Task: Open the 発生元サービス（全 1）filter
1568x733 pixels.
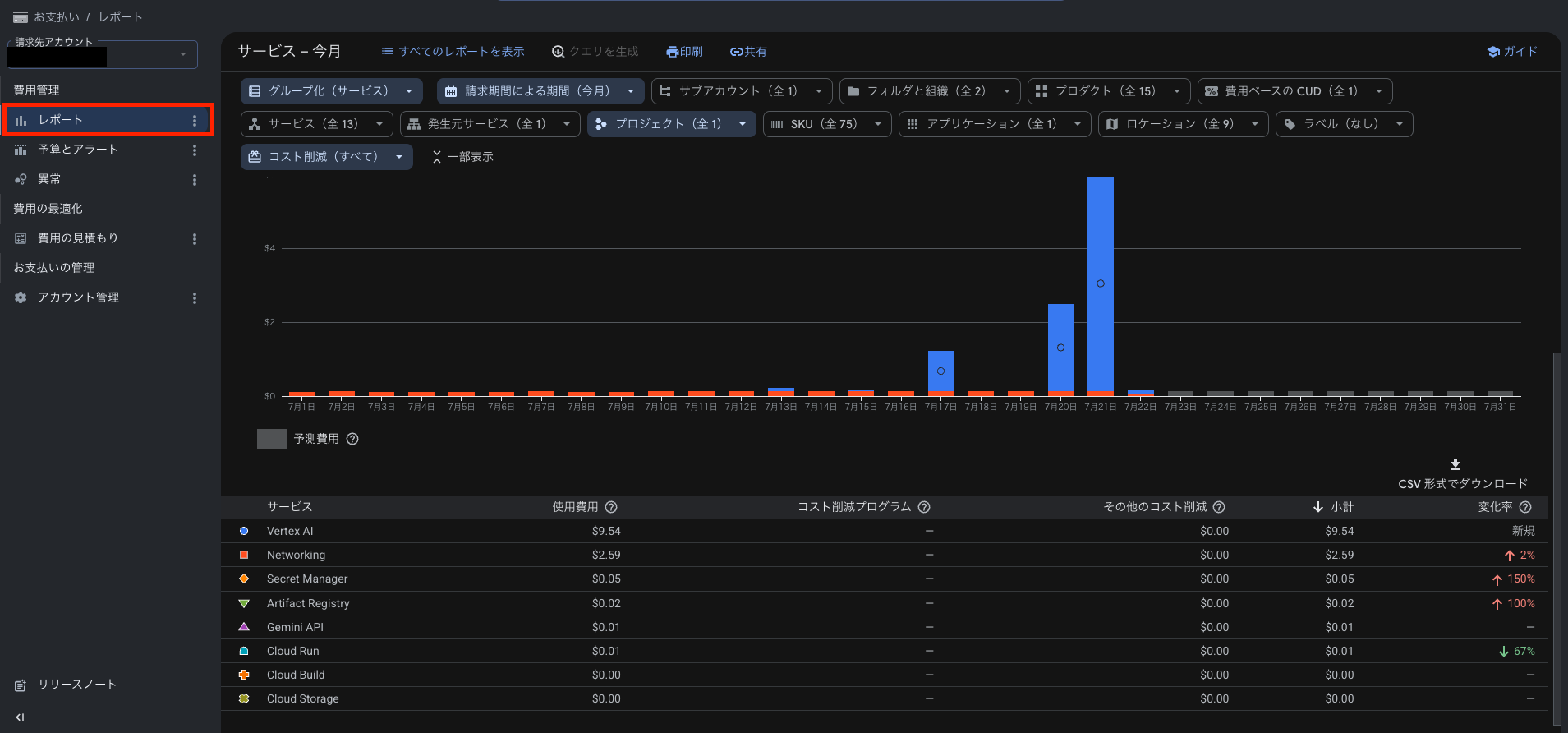Action: pyautogui.click(x=490, y=124)
